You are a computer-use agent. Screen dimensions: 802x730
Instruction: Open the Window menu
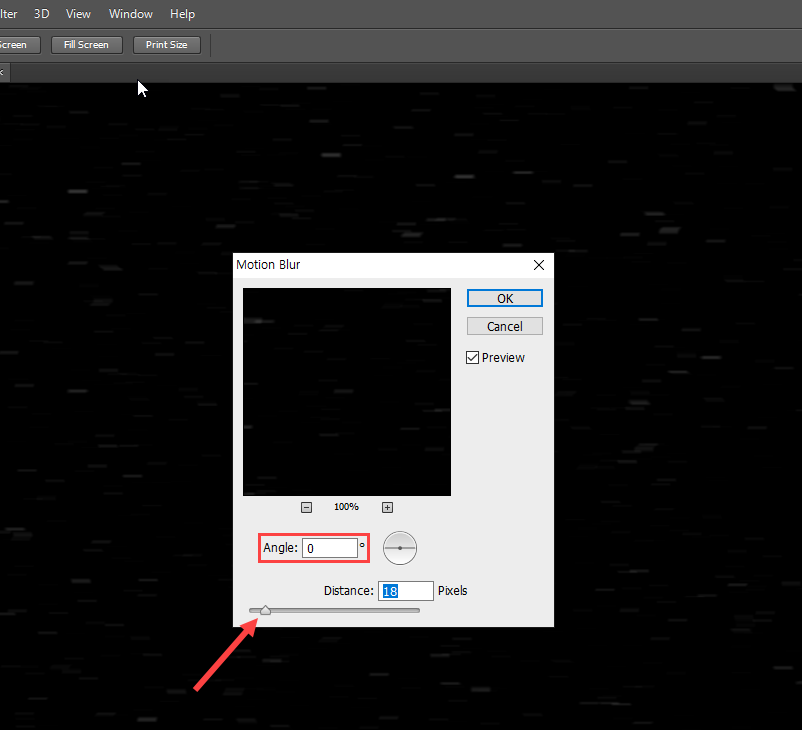[130, 14]
